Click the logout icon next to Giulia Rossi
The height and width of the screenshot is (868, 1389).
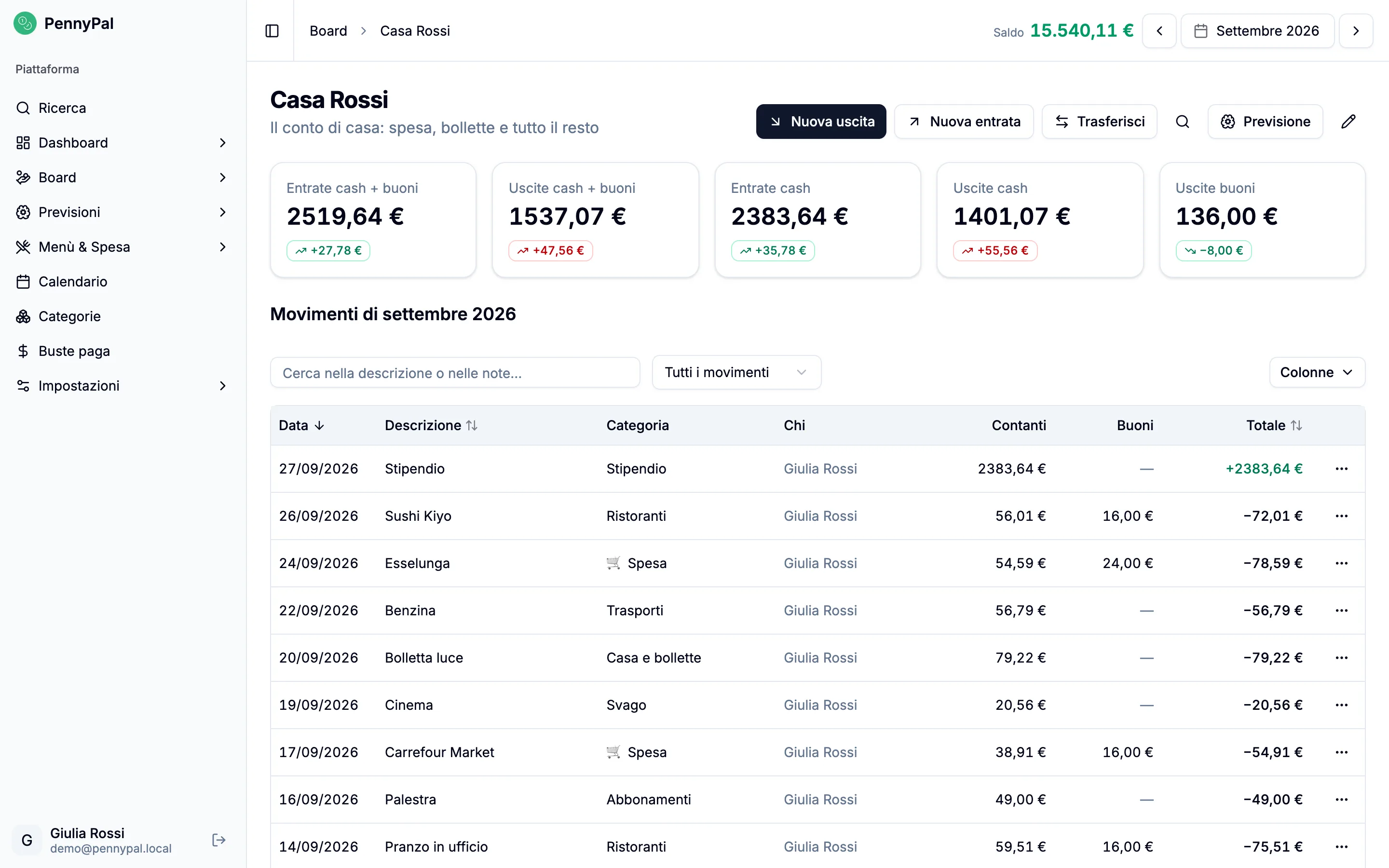point(218,840)
